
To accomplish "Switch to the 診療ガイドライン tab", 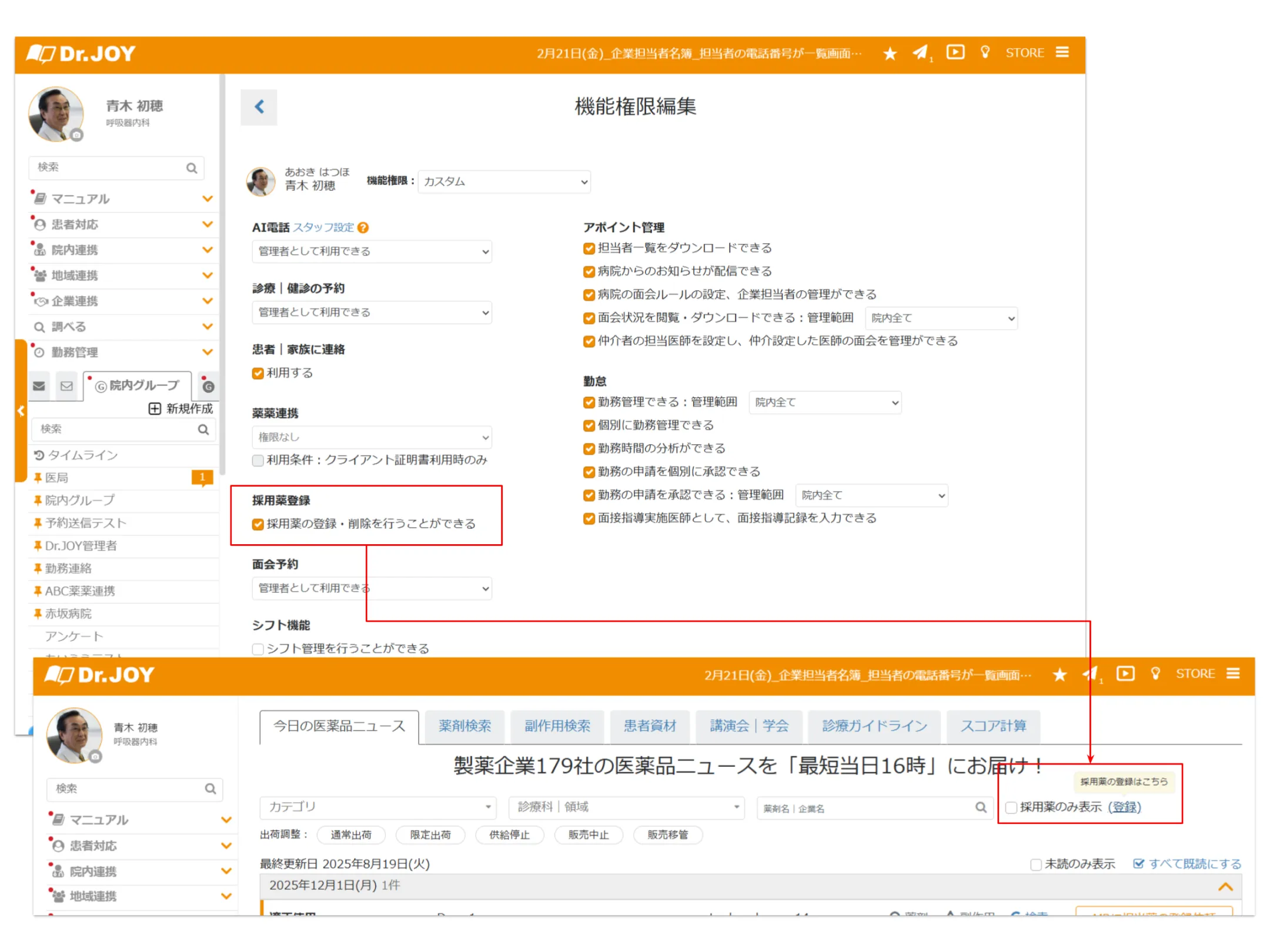I will pyautogui.click(x=874, y=726).
